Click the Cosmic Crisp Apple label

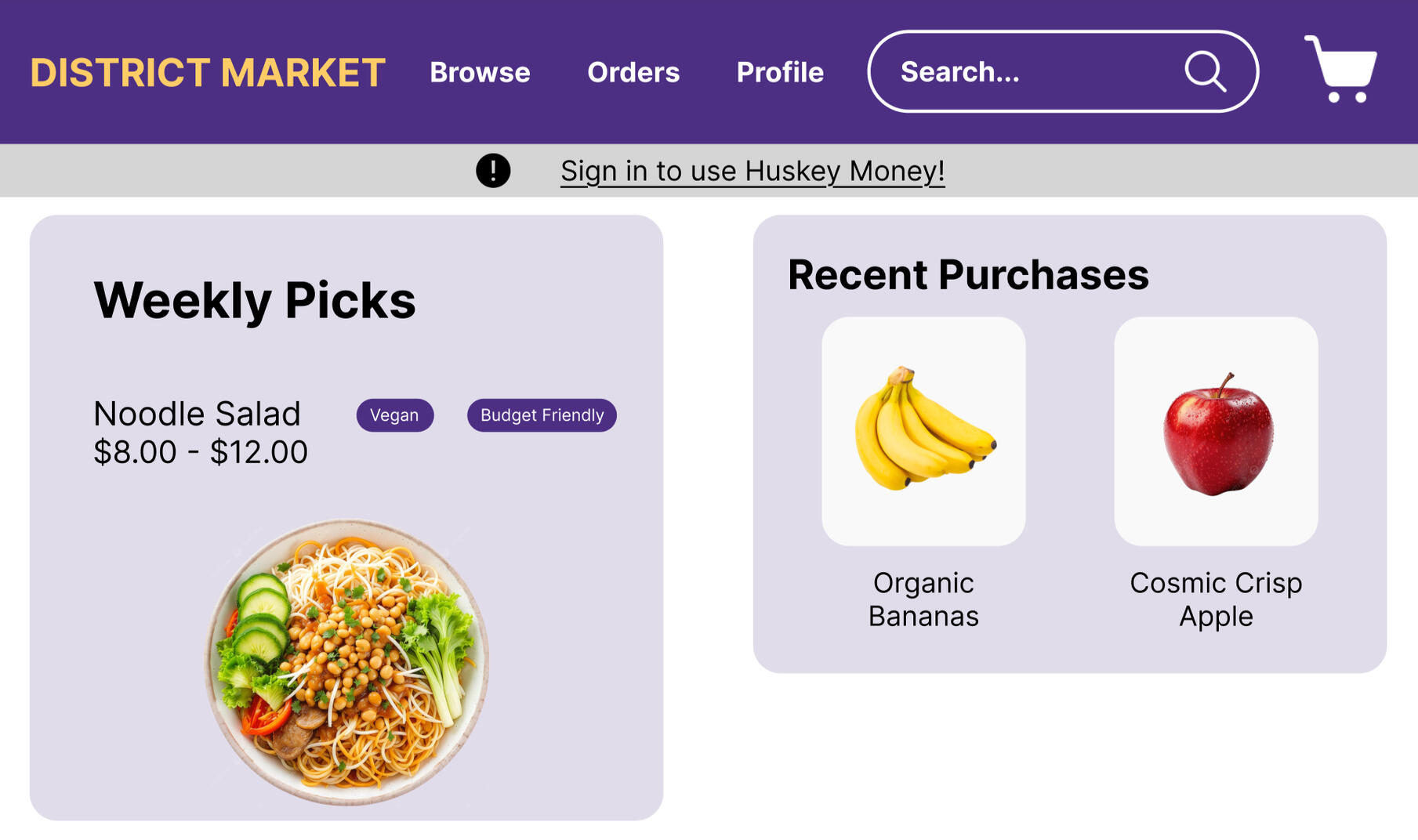(1216, 599)
